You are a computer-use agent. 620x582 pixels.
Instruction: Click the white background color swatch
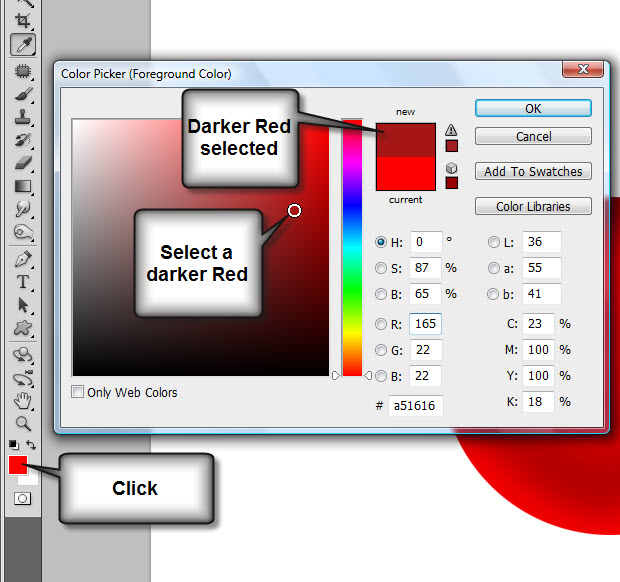point(32,479)
